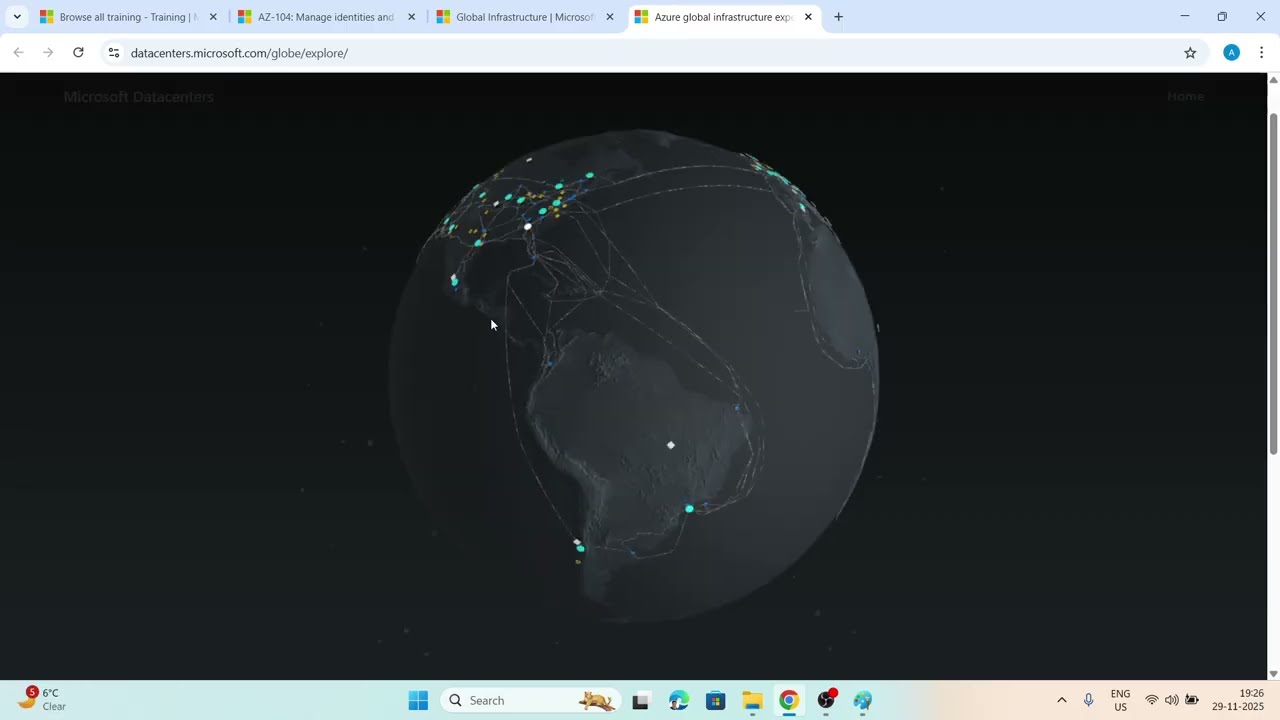The image size is (1280, 720).
Task: Open a new browser tab
Action: tap(838, 17)
